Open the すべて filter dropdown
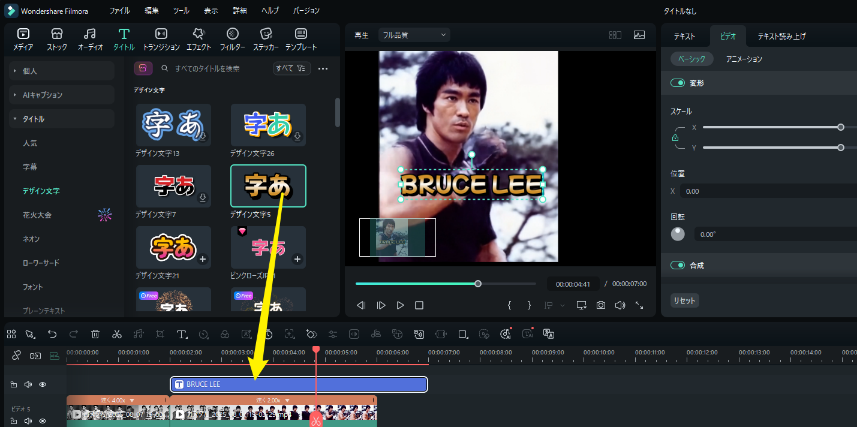 tap(292, 68)
